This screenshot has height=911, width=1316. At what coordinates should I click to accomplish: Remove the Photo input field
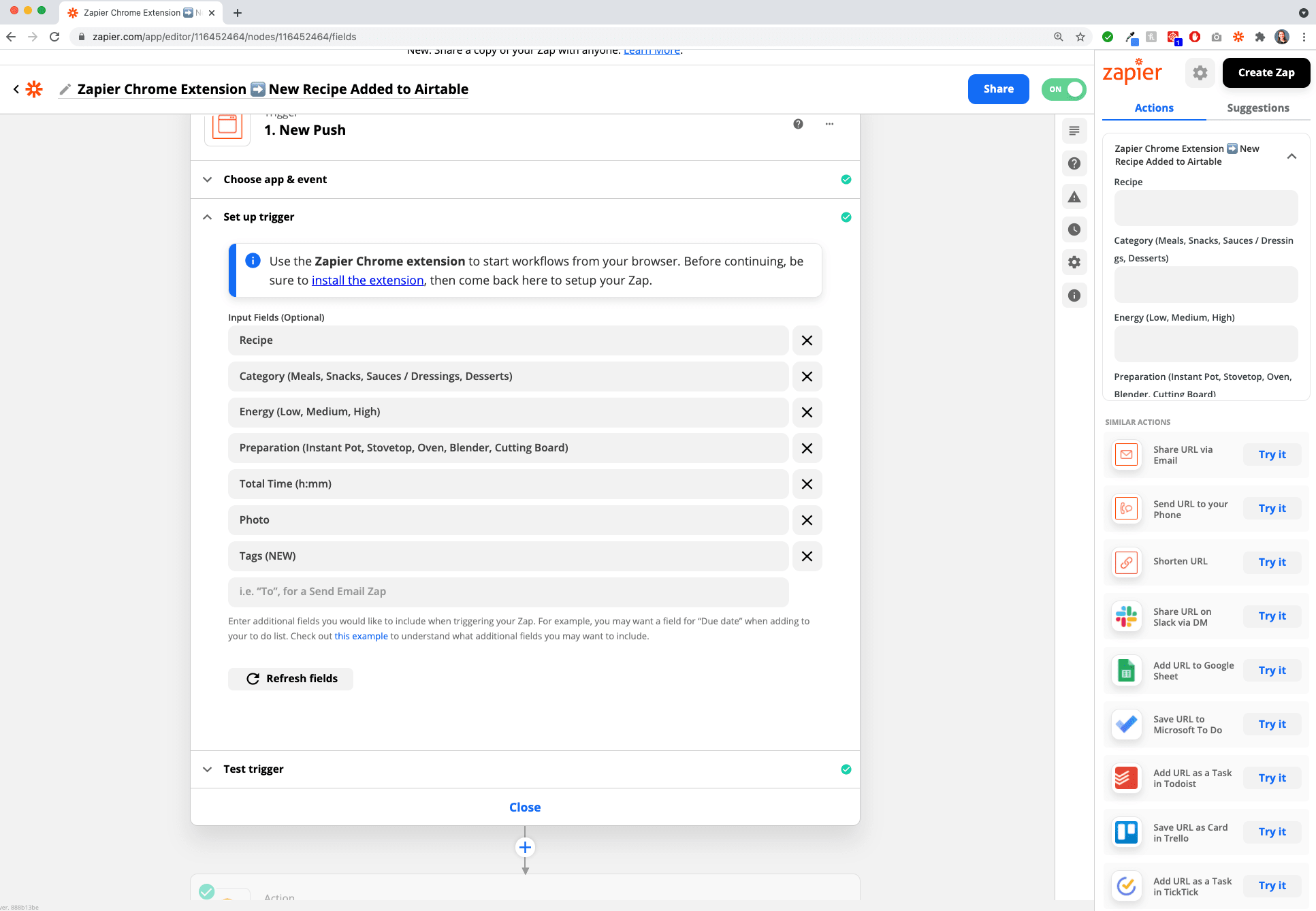point(807,520)
